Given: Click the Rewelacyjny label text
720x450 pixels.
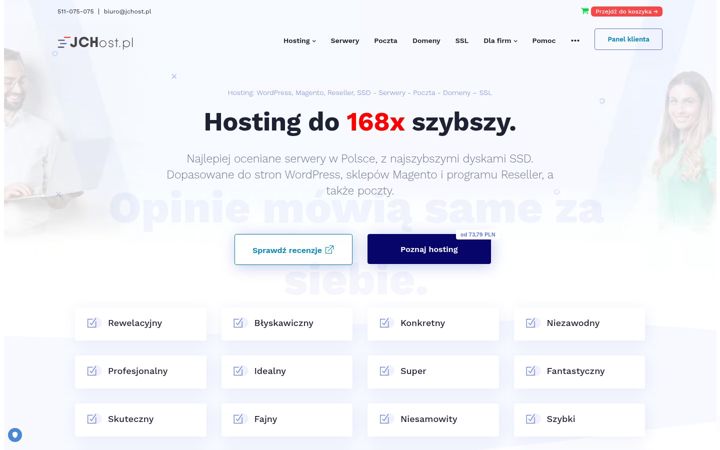Looking at the screenshot, I should coord(135,323).
